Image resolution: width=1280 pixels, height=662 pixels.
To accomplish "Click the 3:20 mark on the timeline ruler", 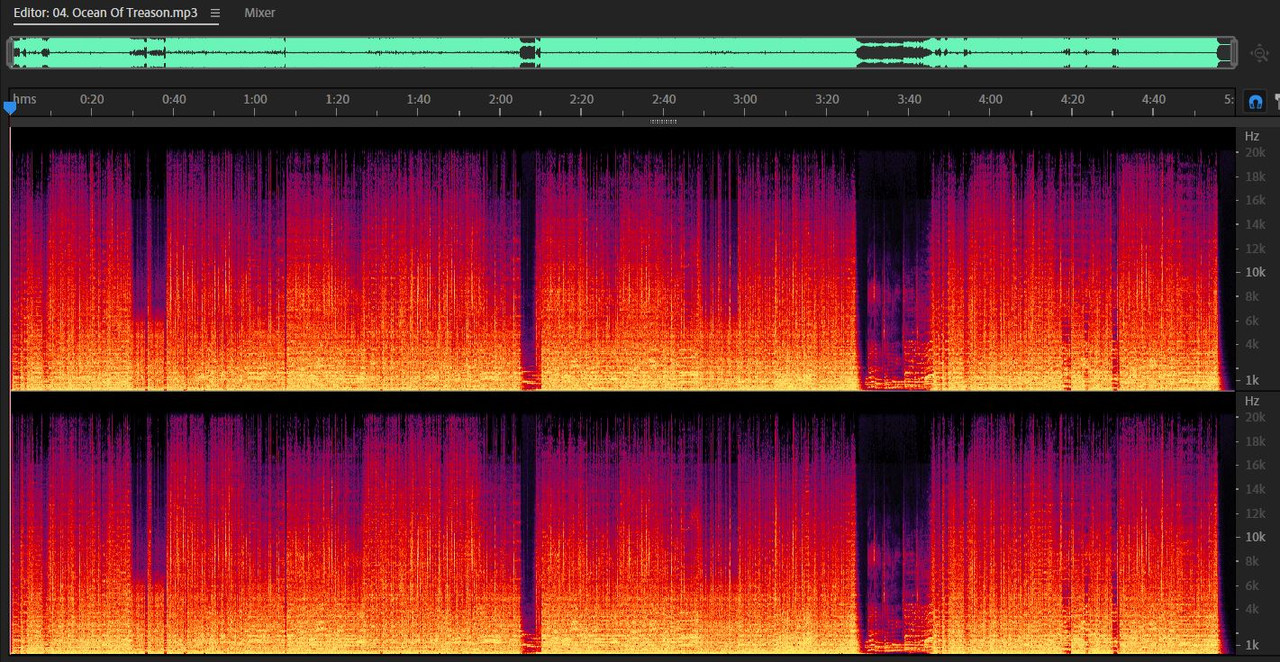I will click(827, 99).
